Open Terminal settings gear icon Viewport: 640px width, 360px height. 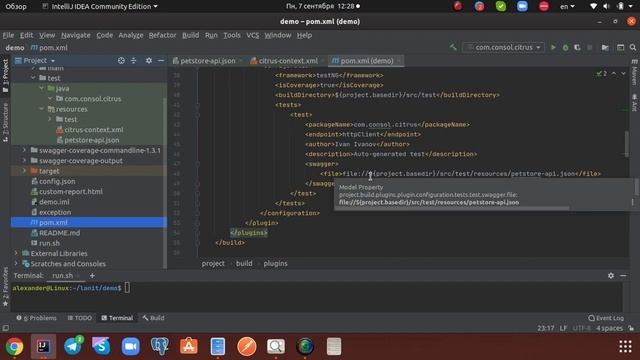(x=611, y=276)
